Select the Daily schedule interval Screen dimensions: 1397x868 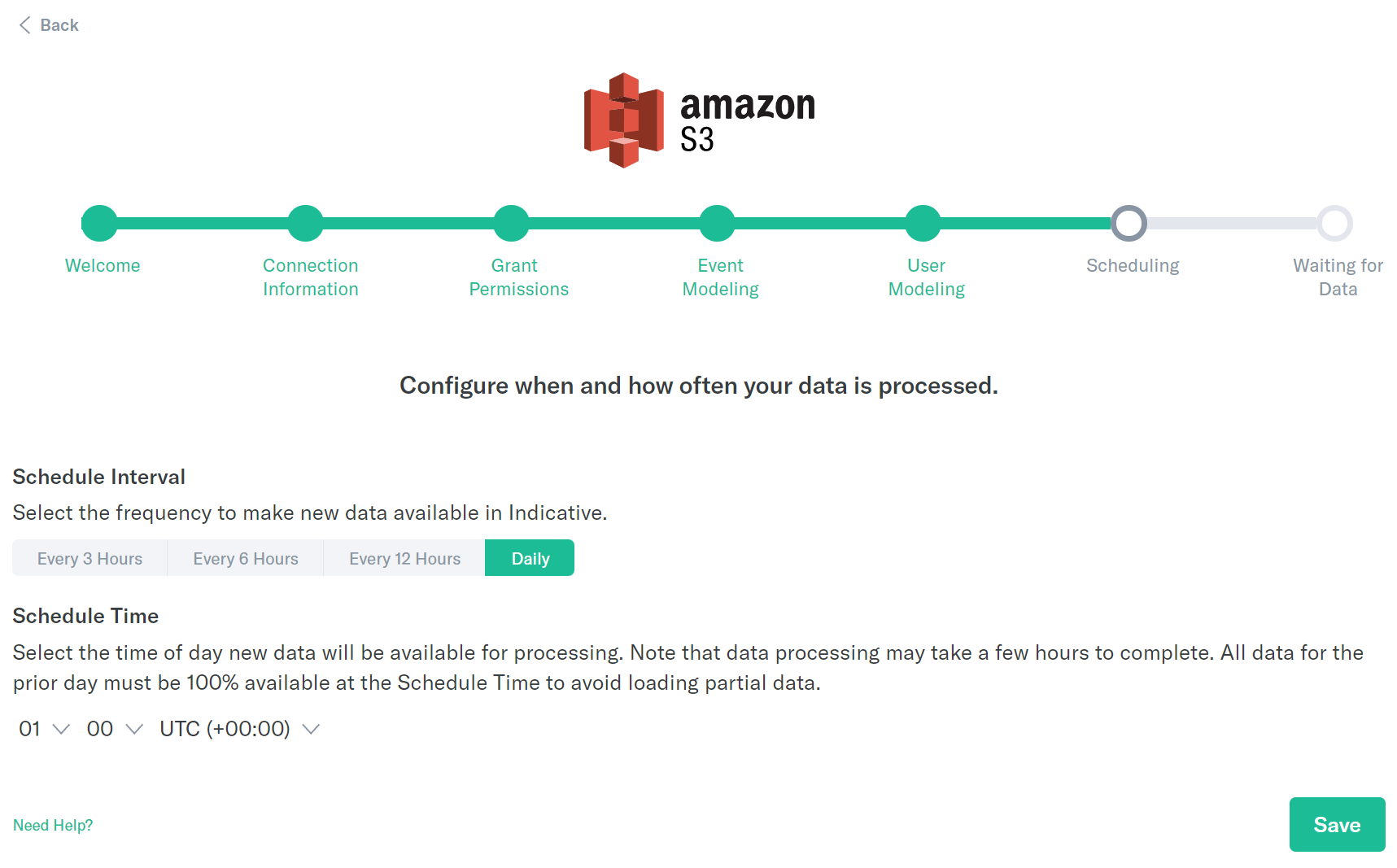530,558
